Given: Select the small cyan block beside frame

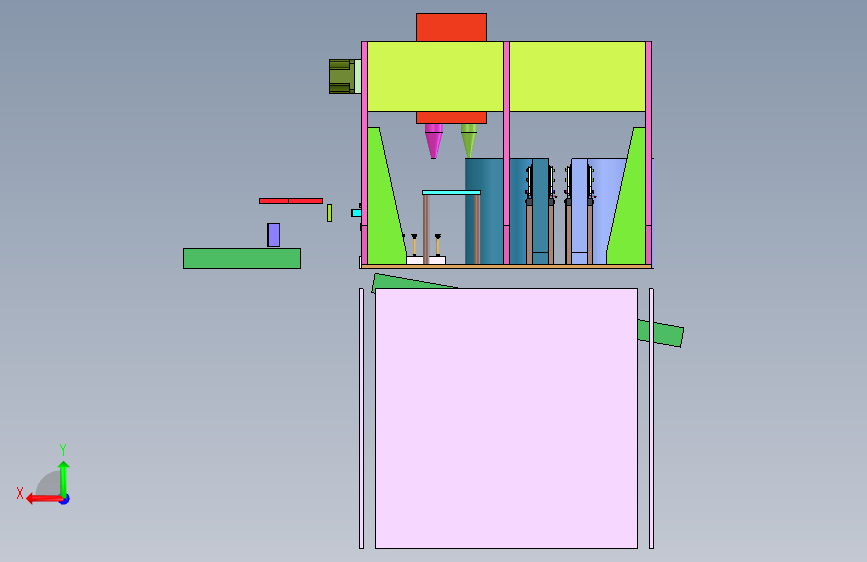Looking at the screenshot, I should pyautogui.click(x=356, y=213).
